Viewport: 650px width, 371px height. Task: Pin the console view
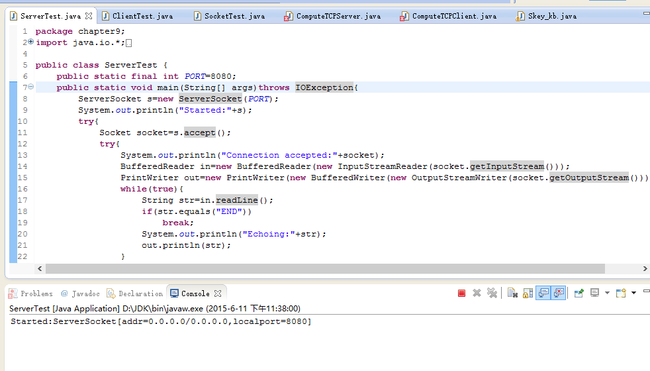click(x=579, y=293)
